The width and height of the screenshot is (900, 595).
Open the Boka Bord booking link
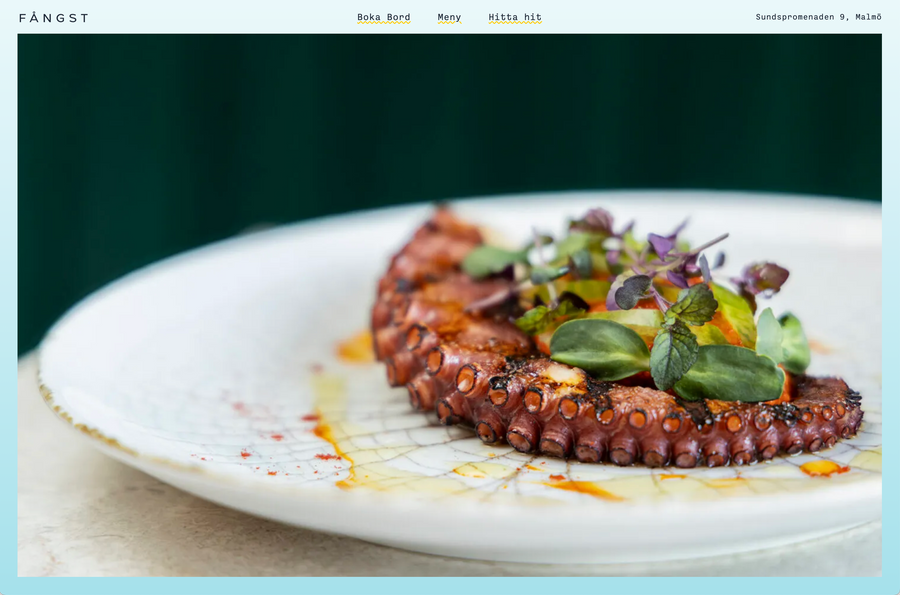click(383, 17)
